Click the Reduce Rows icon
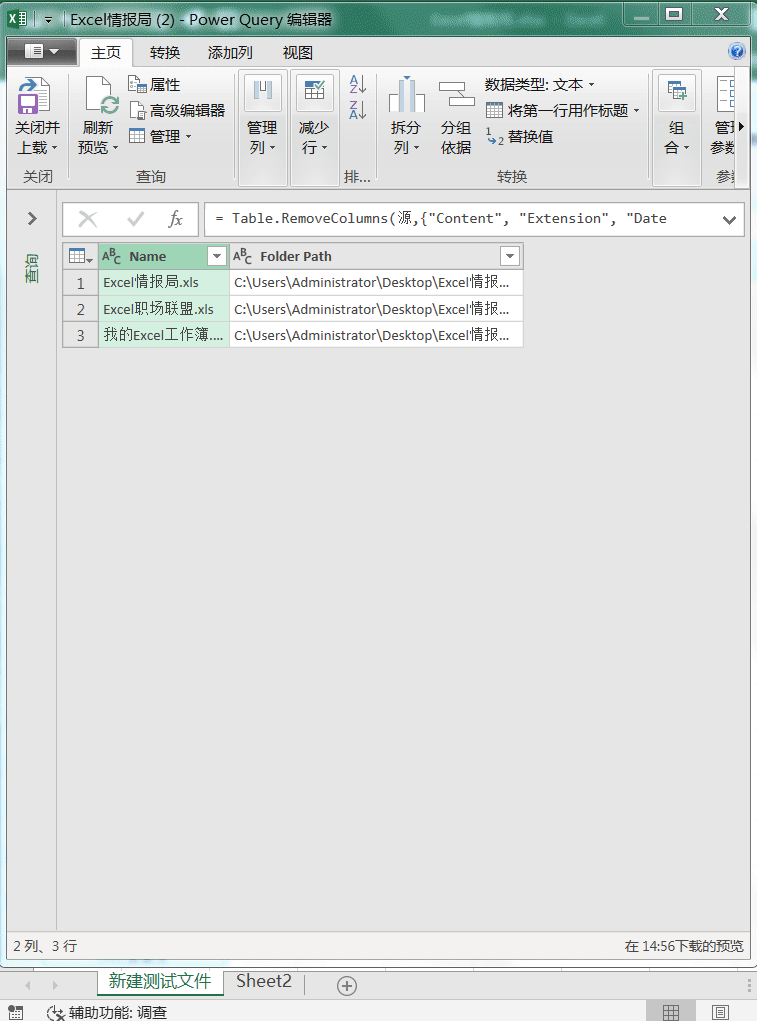This screenshot has height=1021, width=757. 314,93
